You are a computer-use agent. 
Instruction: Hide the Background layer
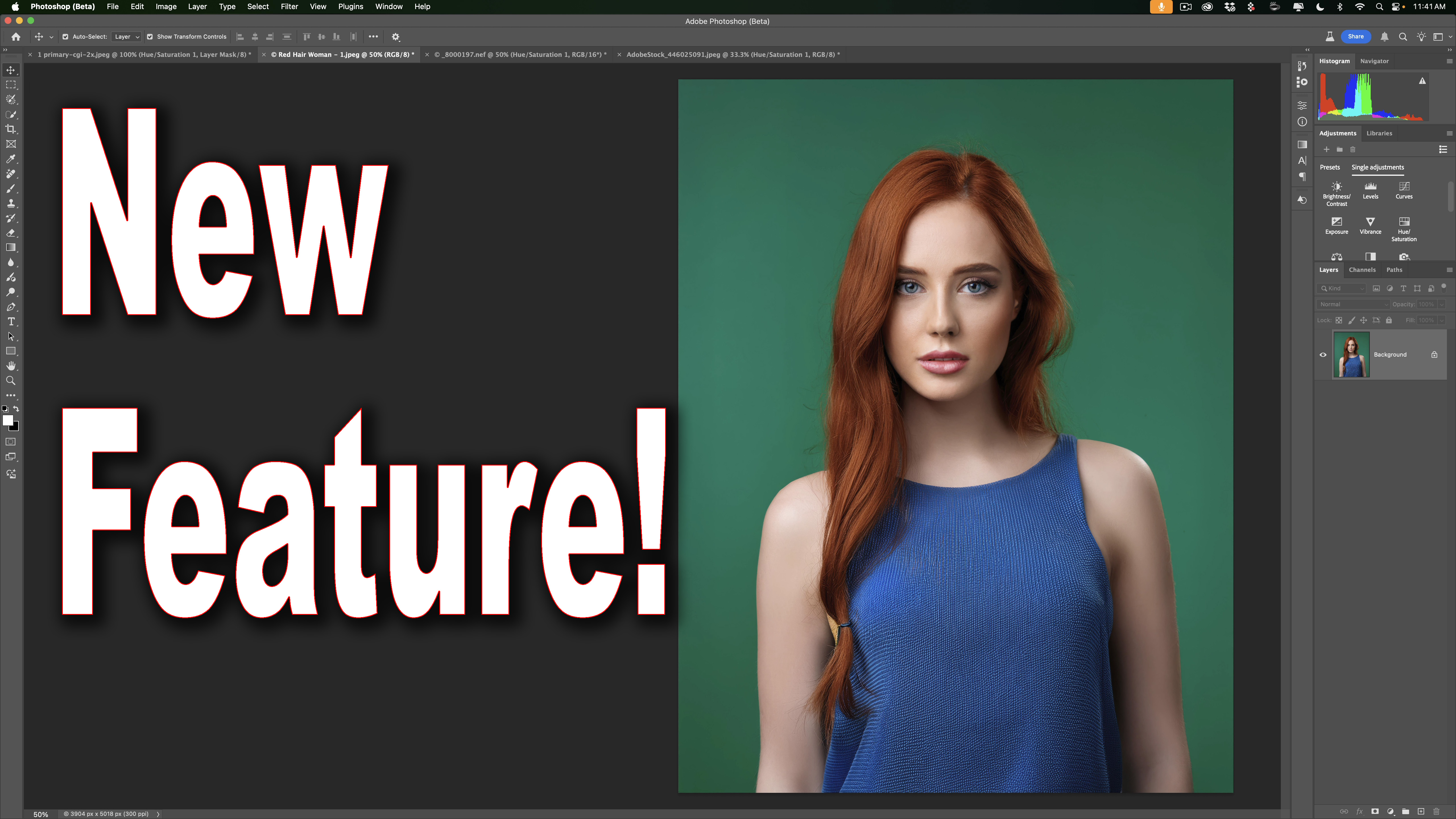pos(1323,354)
